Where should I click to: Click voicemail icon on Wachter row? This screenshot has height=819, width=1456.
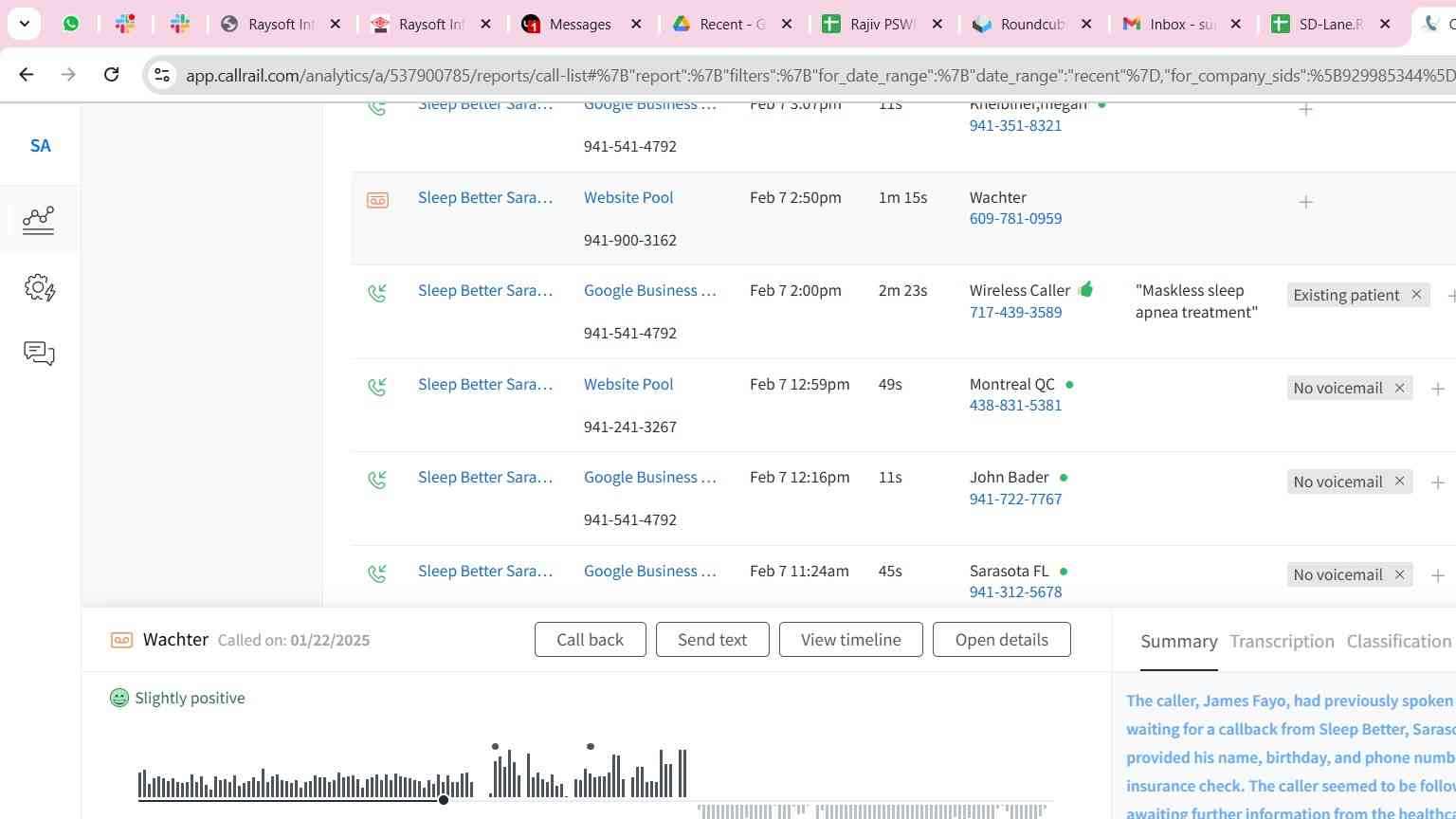[377, 200]
